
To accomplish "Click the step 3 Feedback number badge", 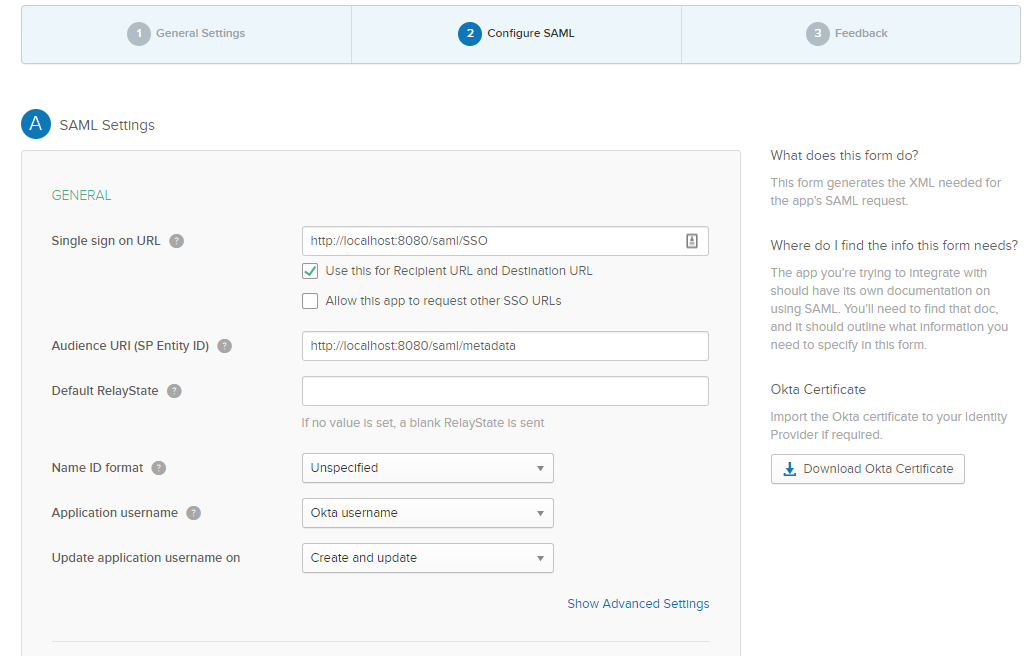I will click(x=817, y=34).
